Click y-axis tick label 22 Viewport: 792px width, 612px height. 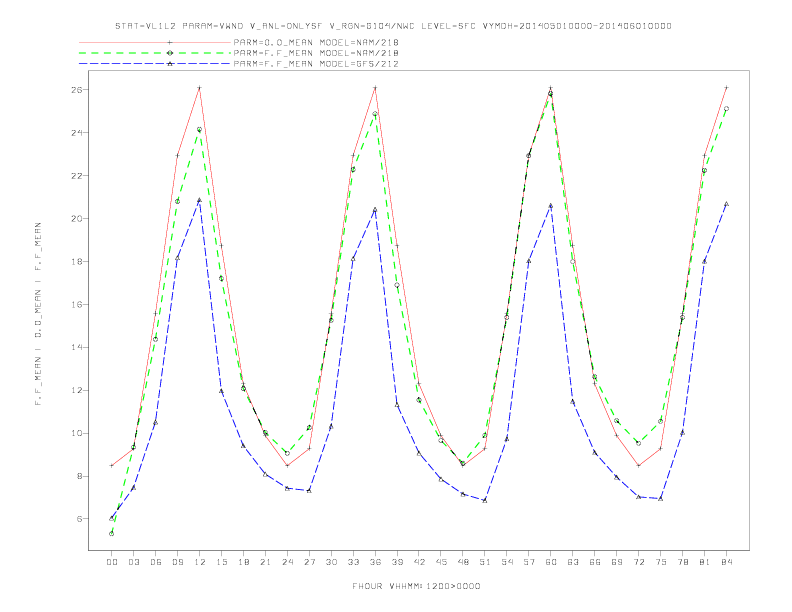click(79, 176)
